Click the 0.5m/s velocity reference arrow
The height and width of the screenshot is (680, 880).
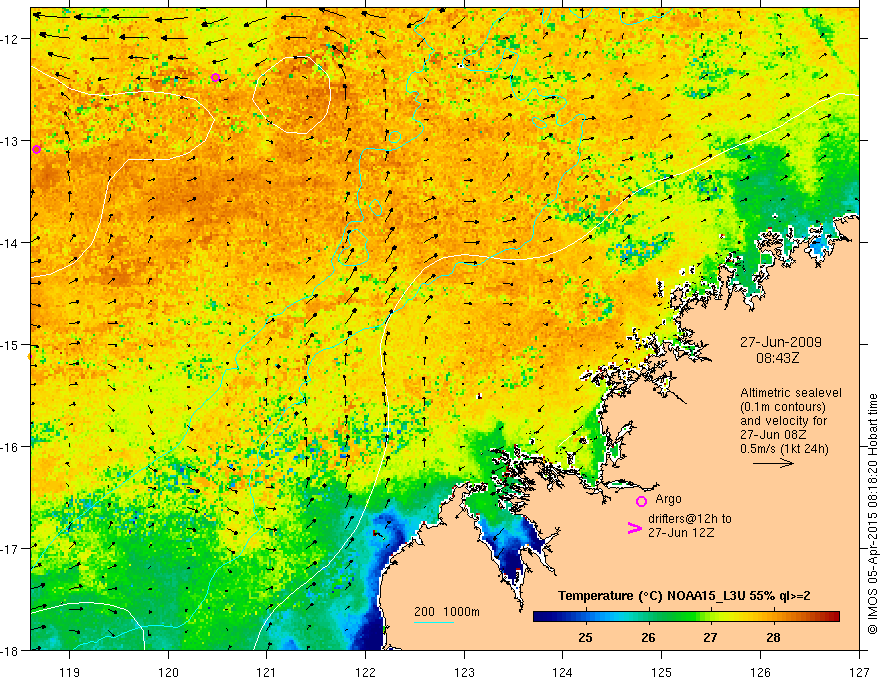click(x=773, y=463)
